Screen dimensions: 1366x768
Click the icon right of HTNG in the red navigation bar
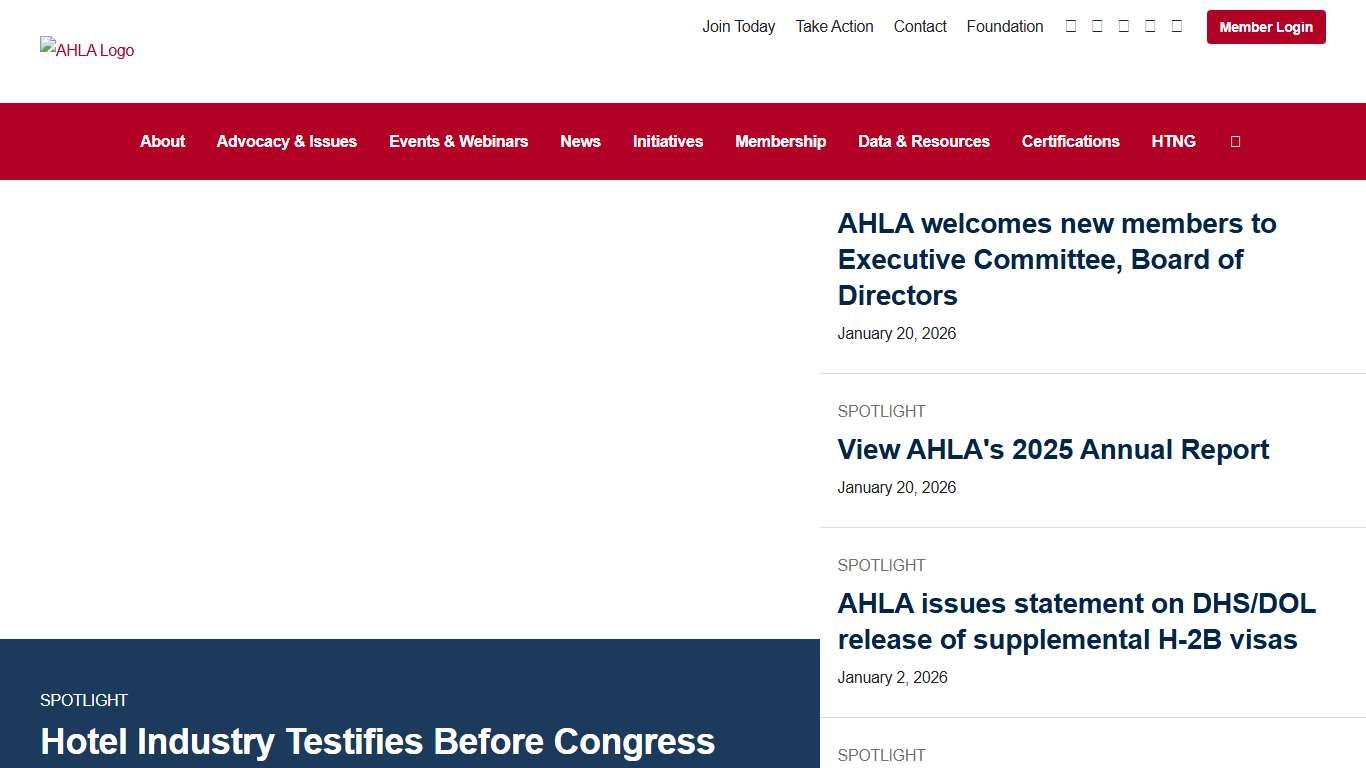1235,142
